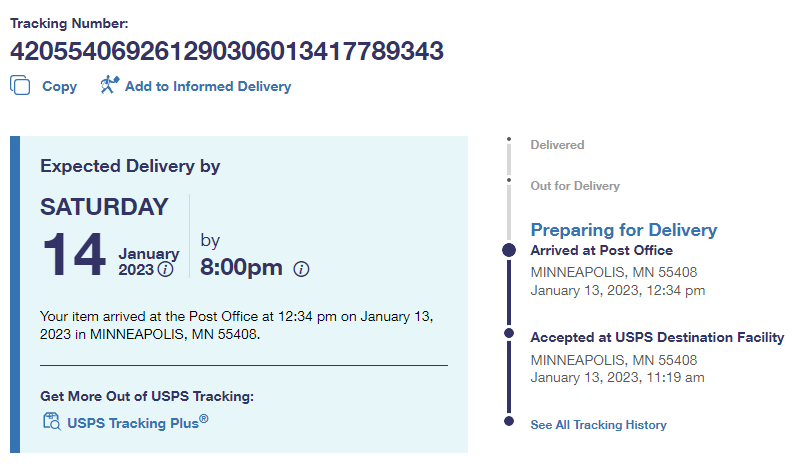Click the Accepted at USPS Destination Facility dot
The image size is (801, 469).
click(x=509, y=333)
